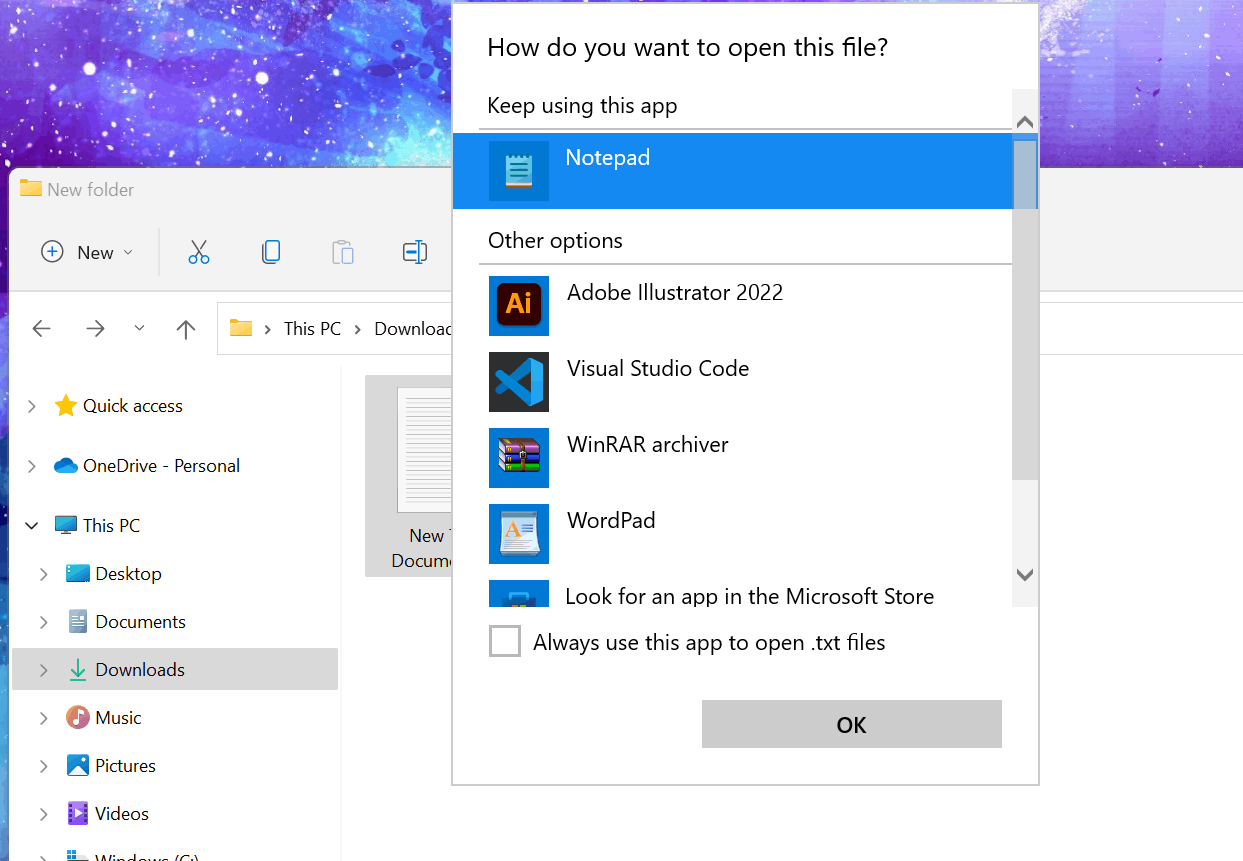Screen dimensions: 1243x861
Task: Pick the Visual Studio Code icon
Action: click(518, 382)
